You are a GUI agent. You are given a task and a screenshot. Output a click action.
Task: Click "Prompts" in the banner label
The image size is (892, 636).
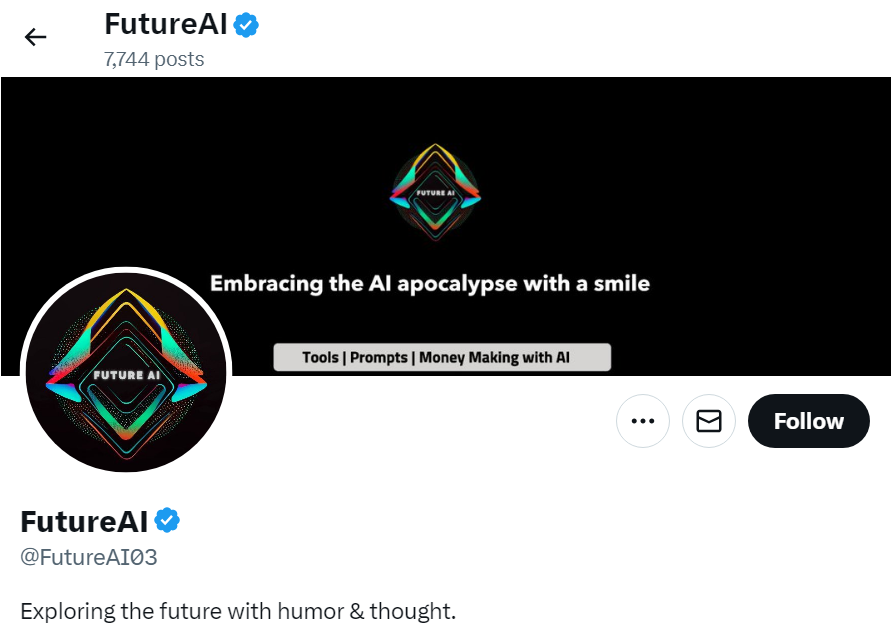(379, 357)
